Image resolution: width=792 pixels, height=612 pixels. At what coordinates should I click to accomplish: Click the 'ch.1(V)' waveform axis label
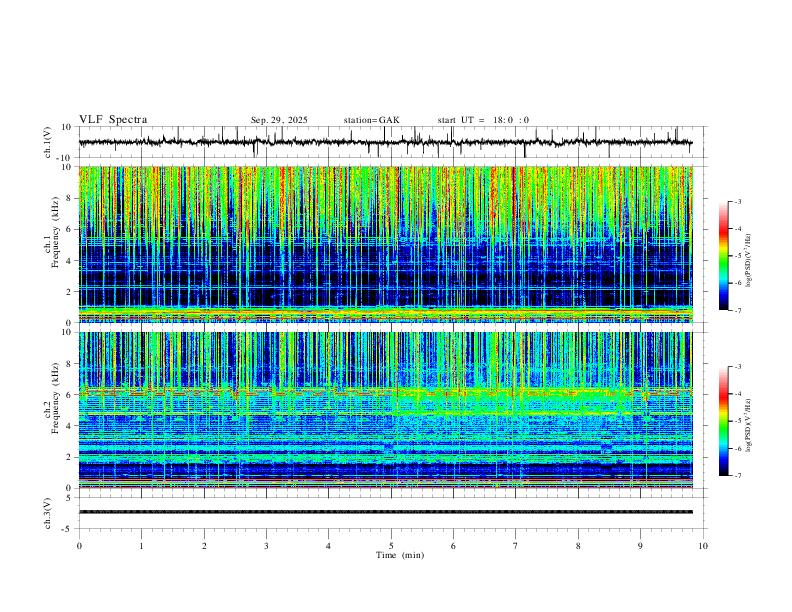tap(48, 142)
